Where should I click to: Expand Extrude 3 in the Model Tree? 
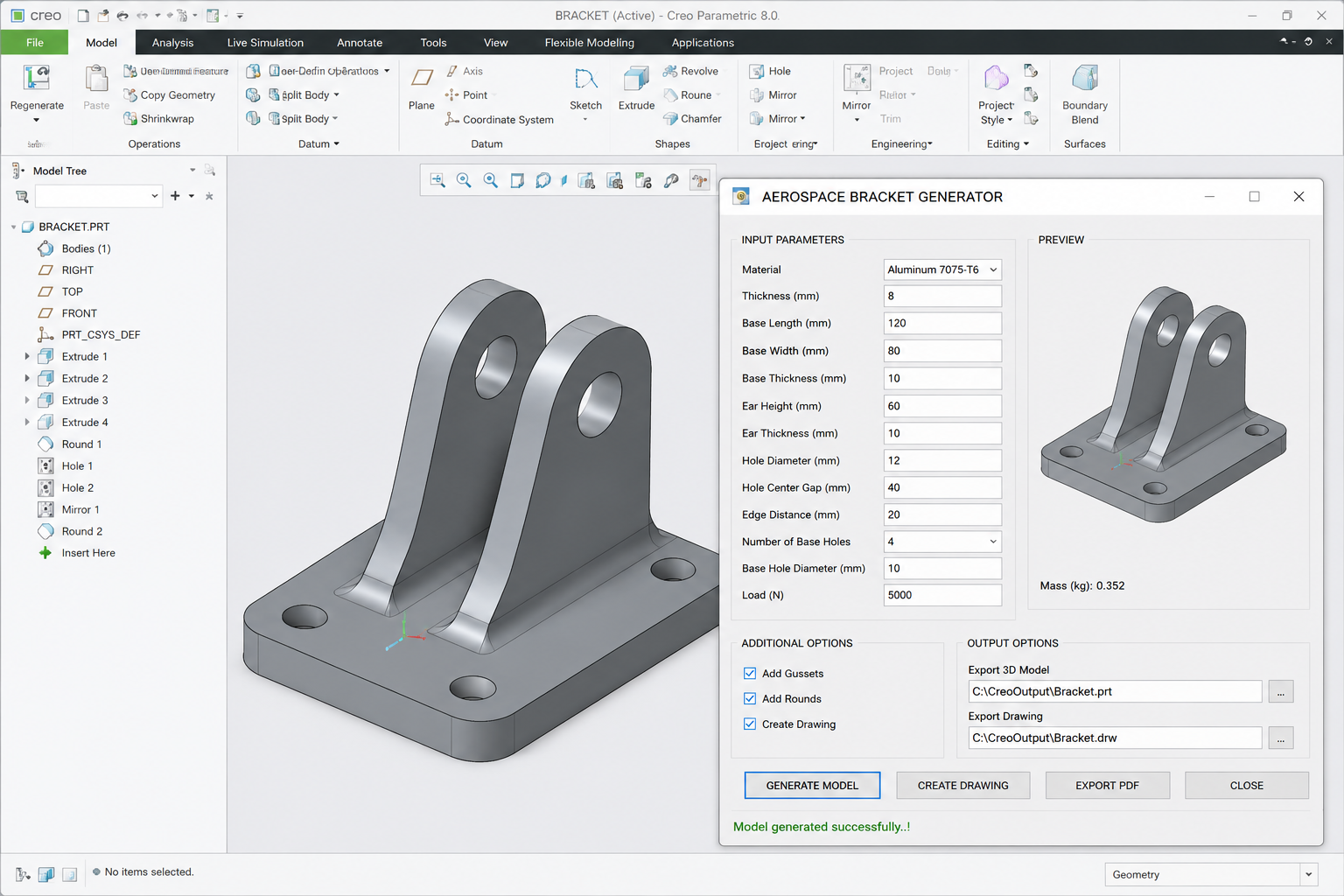click(x=27, y=401)
